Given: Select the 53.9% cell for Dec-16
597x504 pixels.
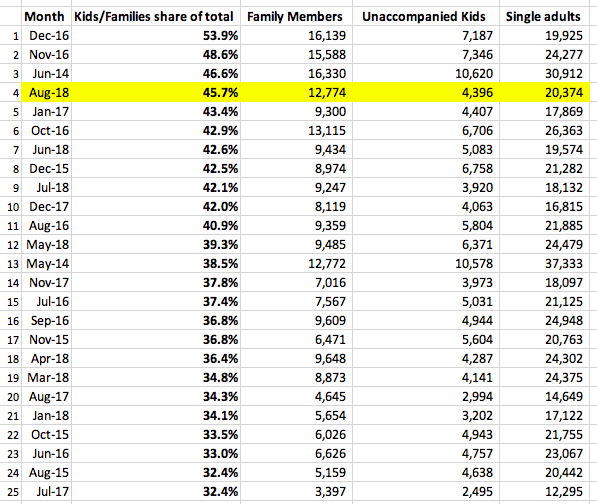Looking at the screenshot, I should tap(220, 35).
